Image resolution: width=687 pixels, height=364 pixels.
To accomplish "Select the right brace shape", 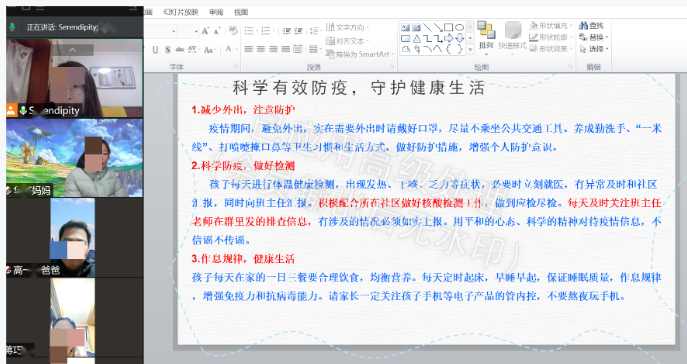I will (459, 49).
